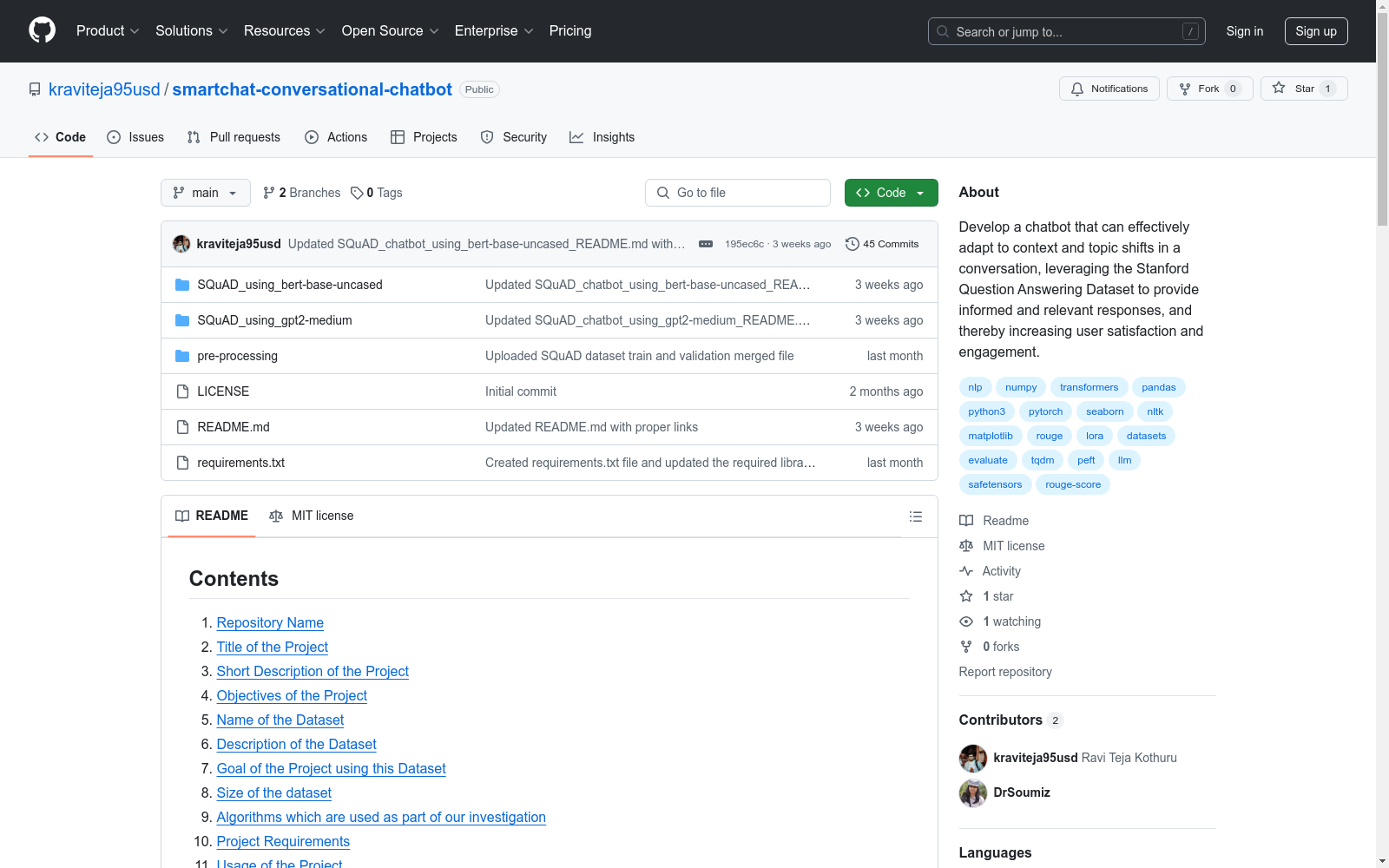Click the Project Requirements contents link

pyautogui.click(x=283, y=842)
